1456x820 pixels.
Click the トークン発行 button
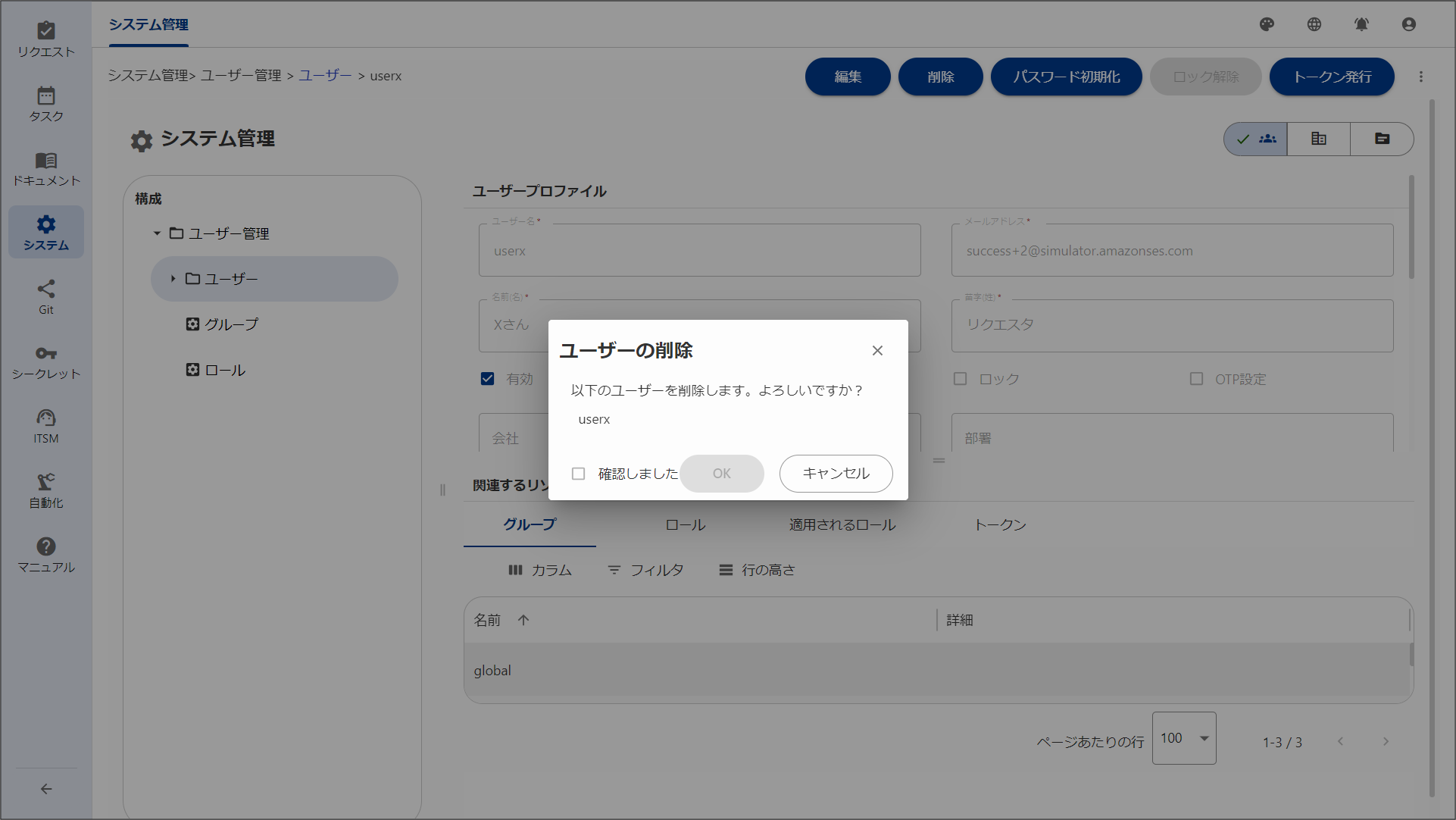tap(1332, 77)
